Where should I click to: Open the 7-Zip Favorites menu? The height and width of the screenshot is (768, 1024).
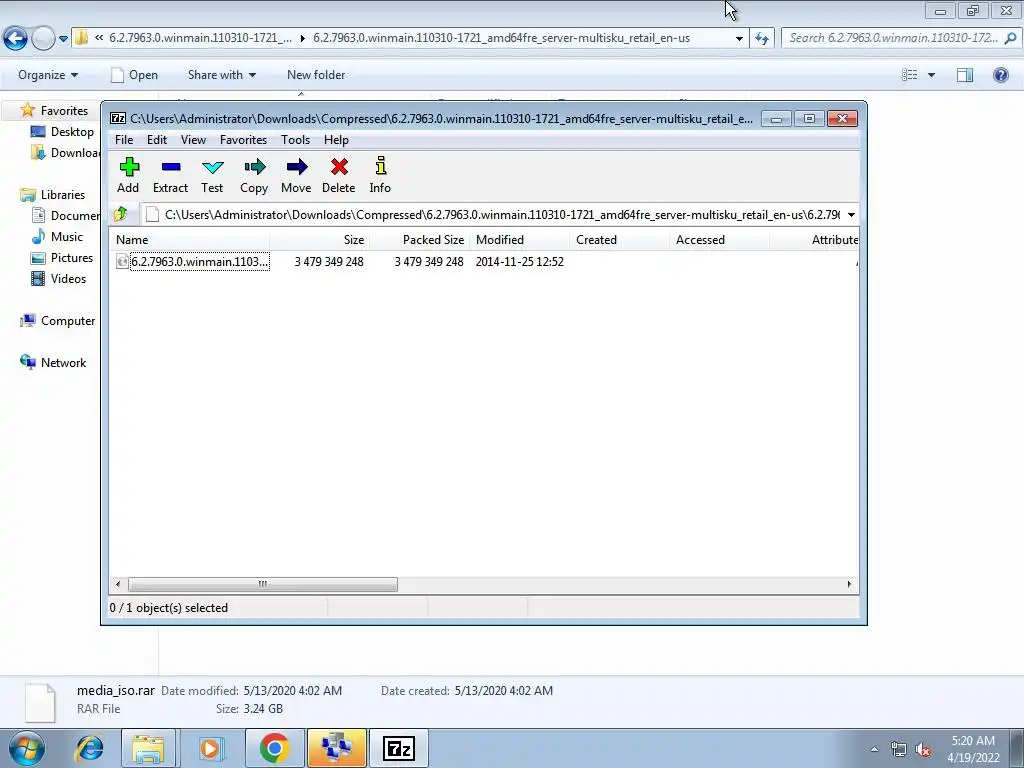244,140
